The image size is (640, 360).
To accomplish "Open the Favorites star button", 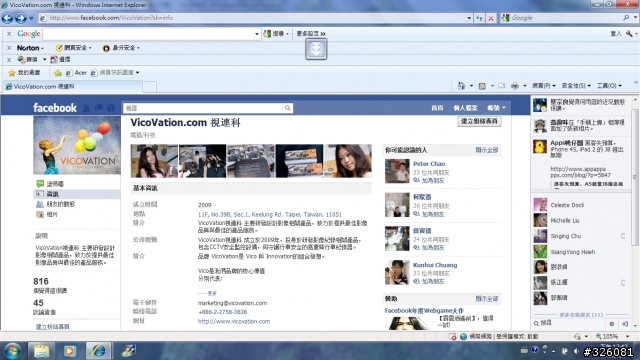I will (x=24, y=73).
